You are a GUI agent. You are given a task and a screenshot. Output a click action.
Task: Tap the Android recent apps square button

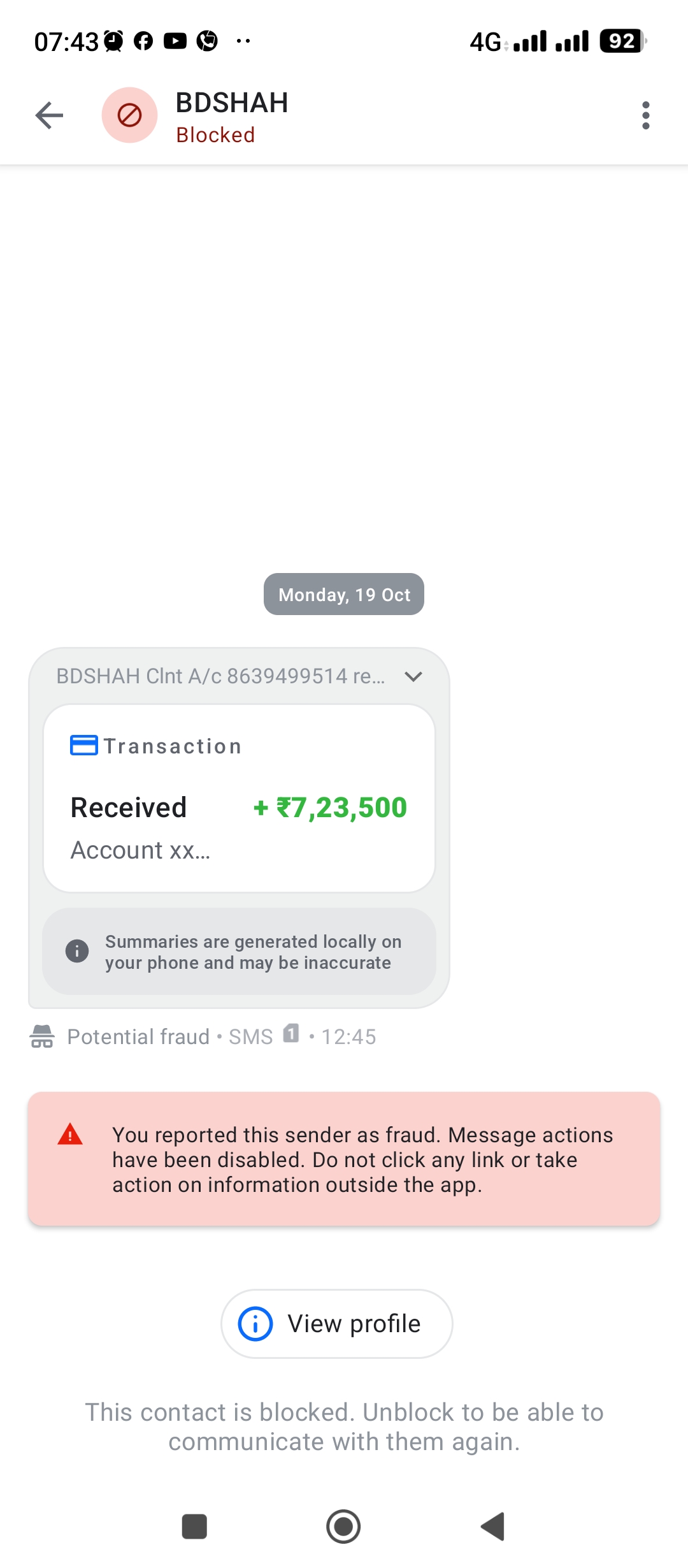click(194, 1527)
